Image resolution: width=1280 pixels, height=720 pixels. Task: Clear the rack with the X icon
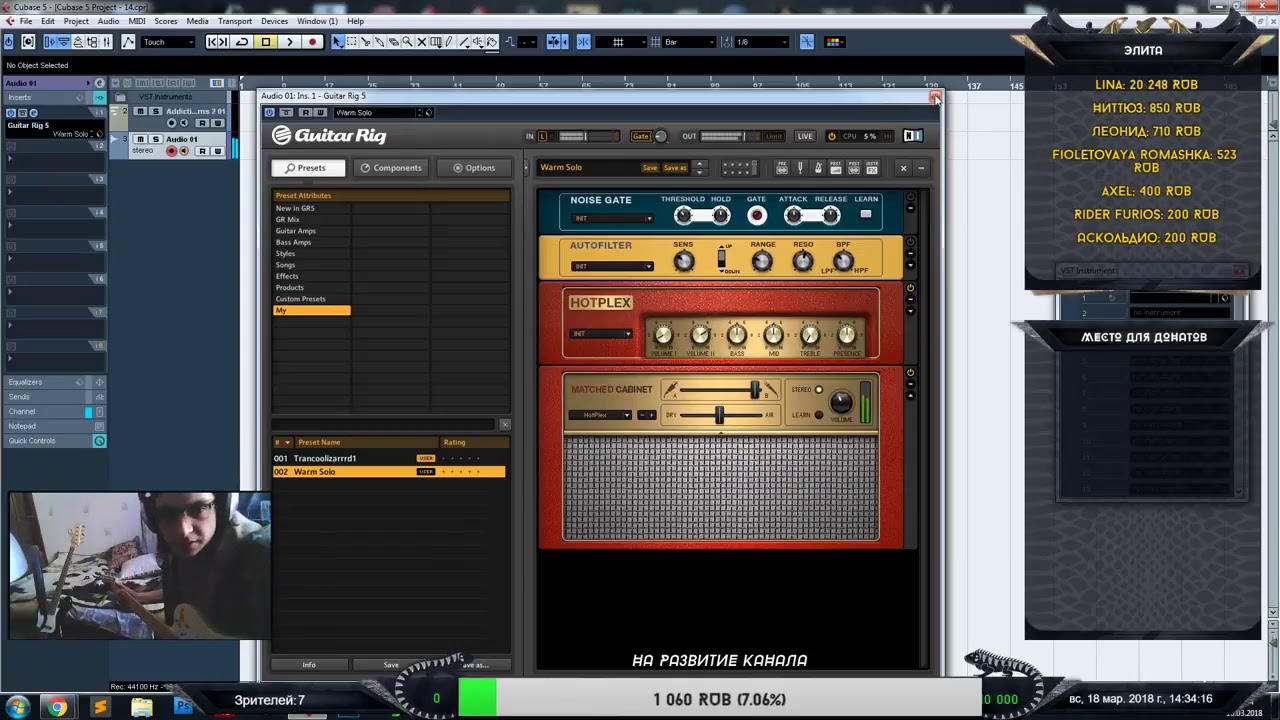tap(903, 168)
